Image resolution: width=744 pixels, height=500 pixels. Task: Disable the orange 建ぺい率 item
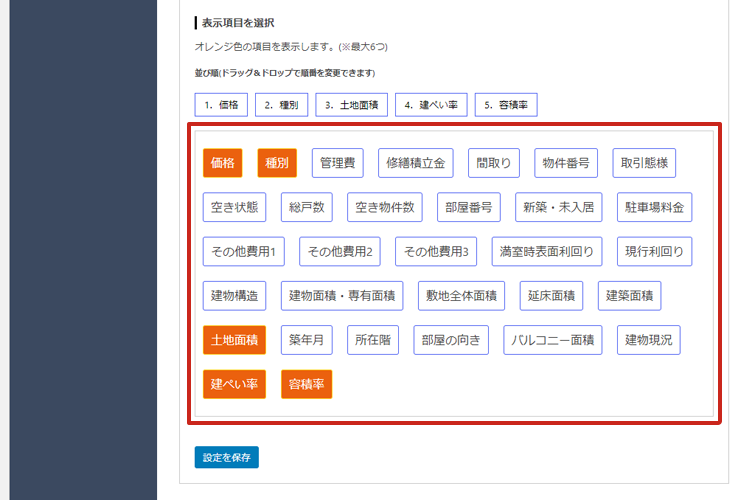(234, 384)
